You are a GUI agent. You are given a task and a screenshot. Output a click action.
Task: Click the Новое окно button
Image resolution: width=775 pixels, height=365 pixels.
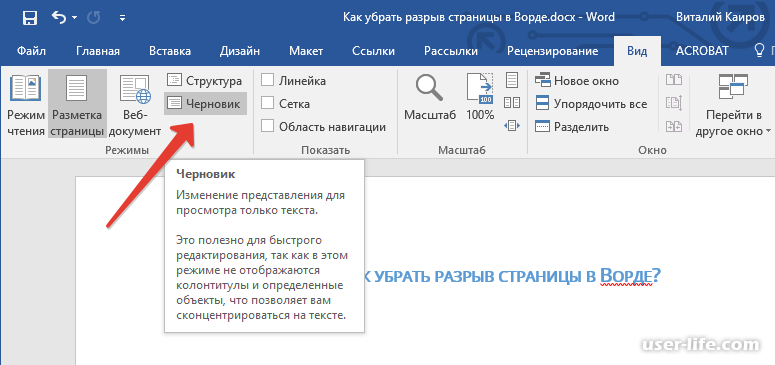pyautogui.click(x=577, y=81)
